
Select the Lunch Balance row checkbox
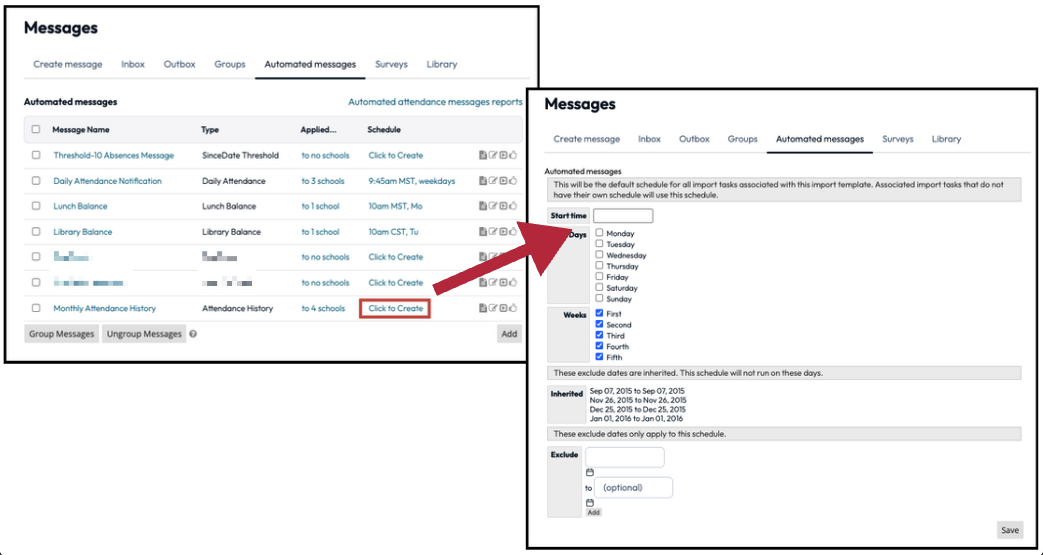point(36,207)
